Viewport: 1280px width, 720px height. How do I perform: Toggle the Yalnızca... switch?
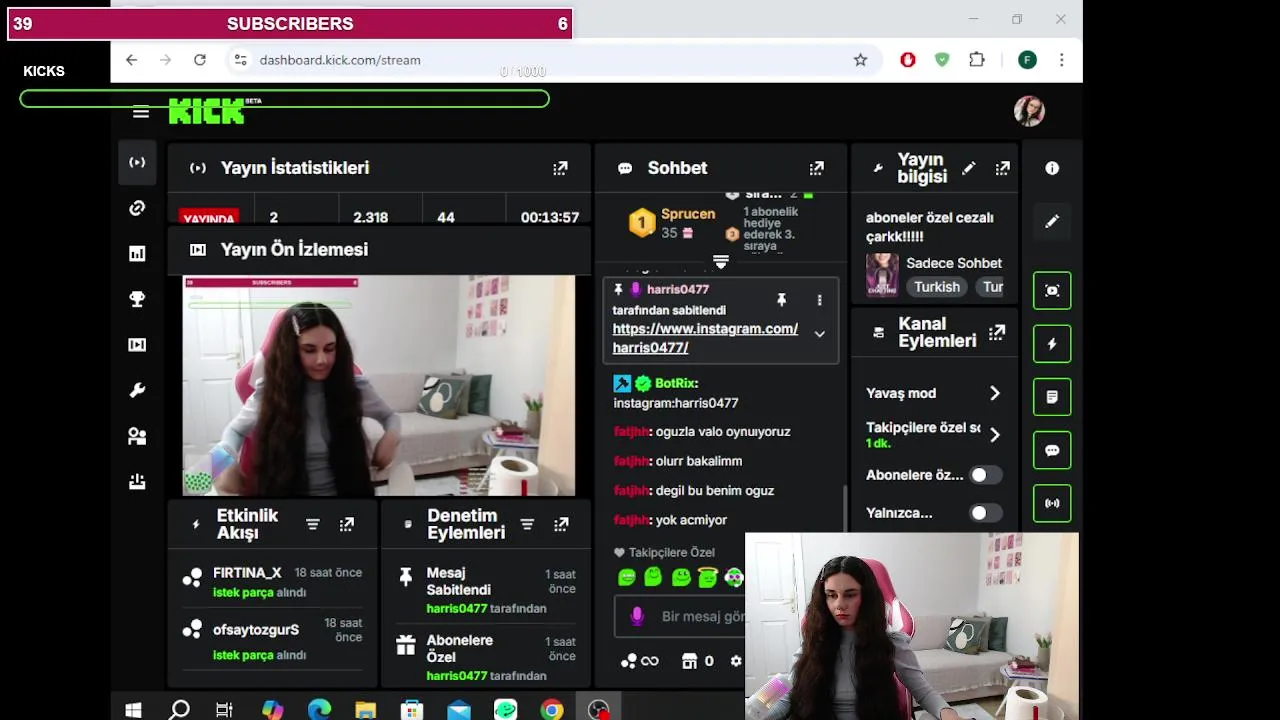point(985,513)
